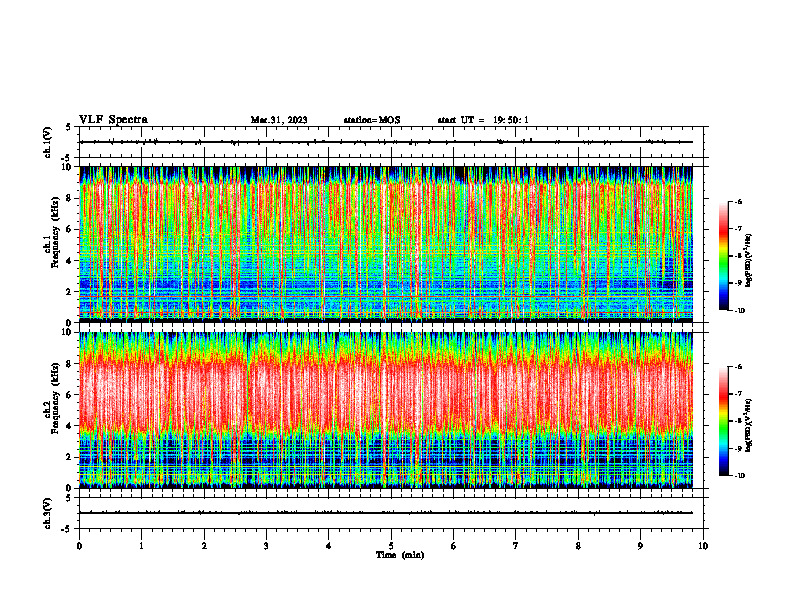Click the "4" kHz tick of ch.2 spectrogram
The height and width of the screenshot is (612, 792).
point(70,426)
